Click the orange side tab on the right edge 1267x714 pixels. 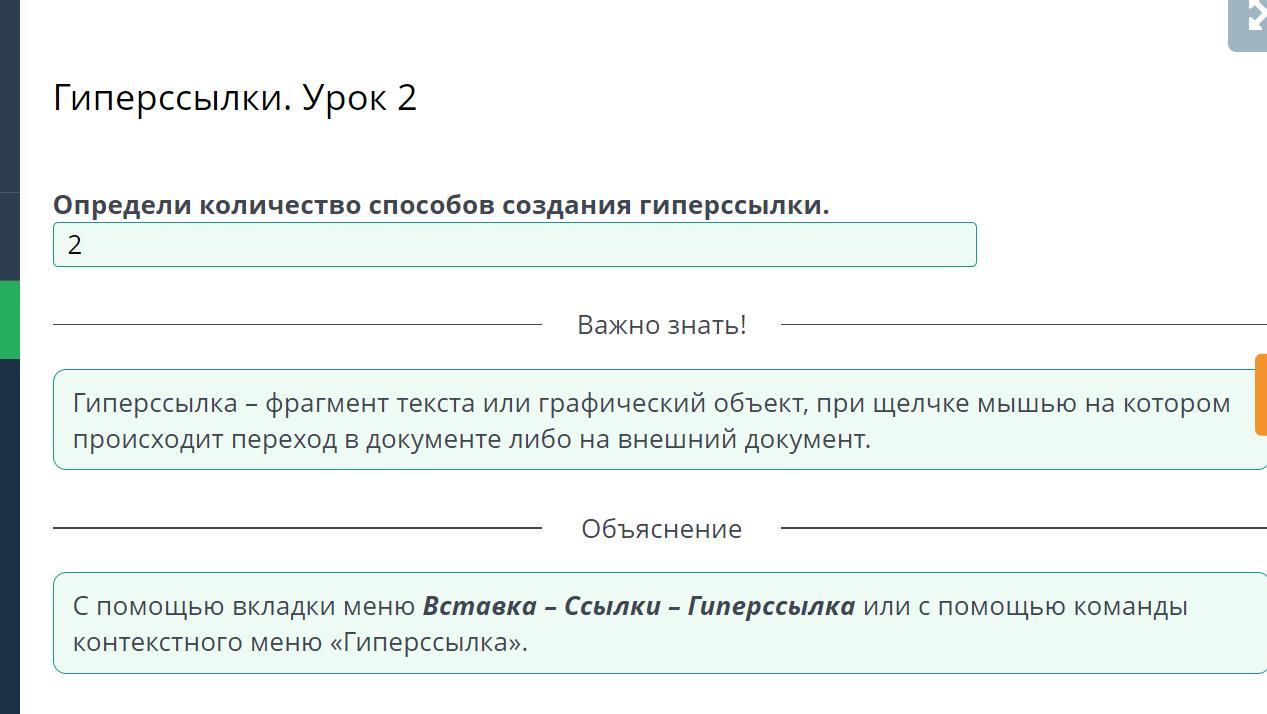click(1261, 394)
